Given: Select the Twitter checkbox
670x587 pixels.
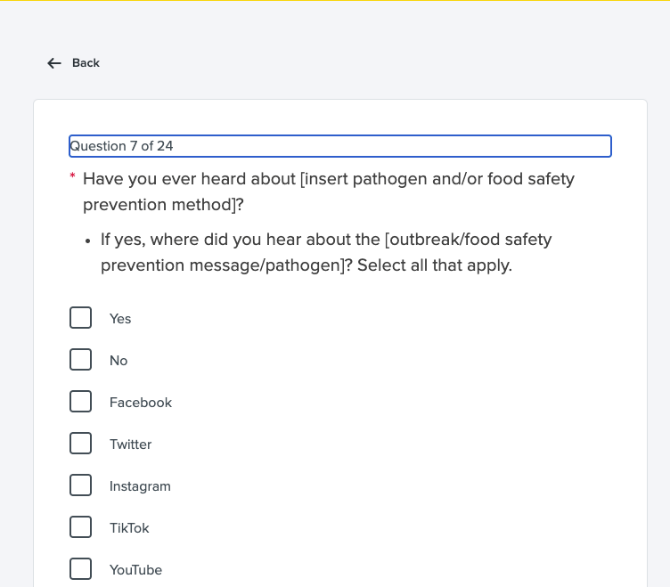Looking at the screenshot, I should pyautogui.click(x=81, y=444).
